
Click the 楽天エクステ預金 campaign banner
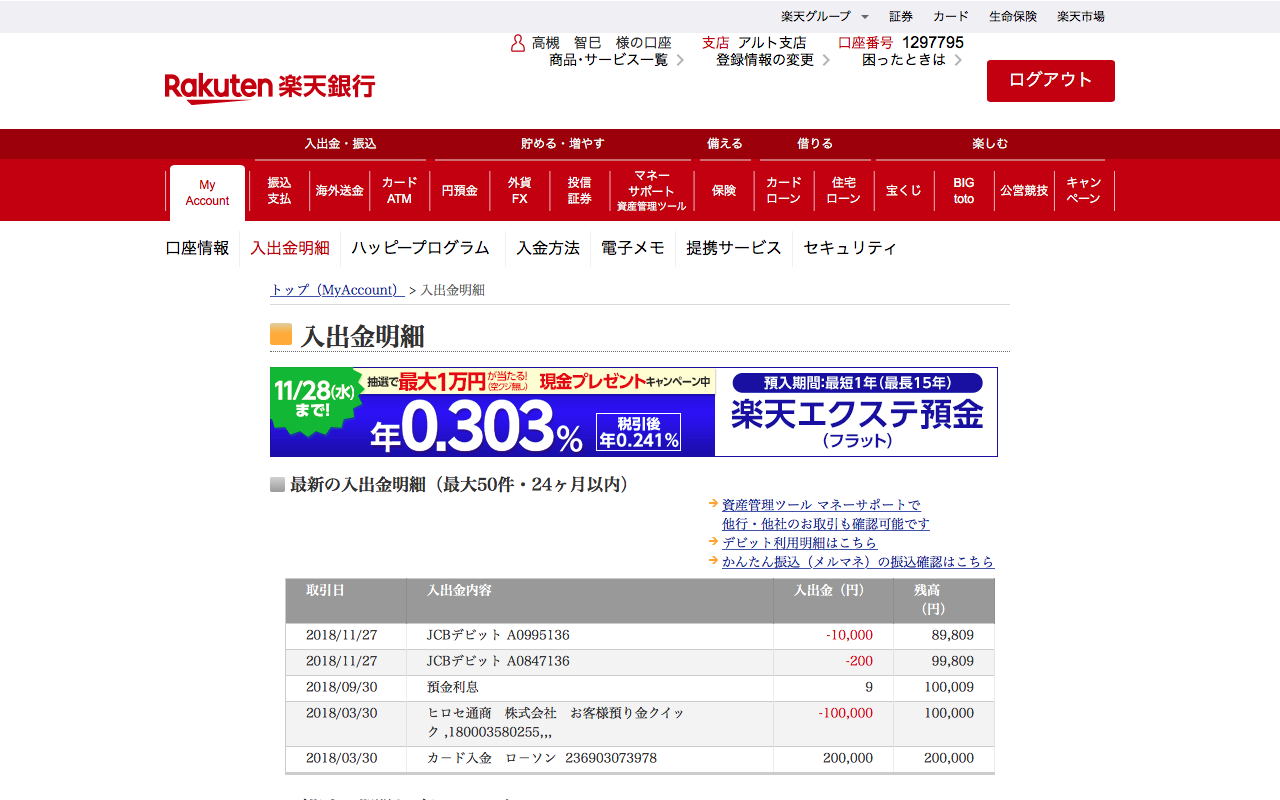pos(634,412)
